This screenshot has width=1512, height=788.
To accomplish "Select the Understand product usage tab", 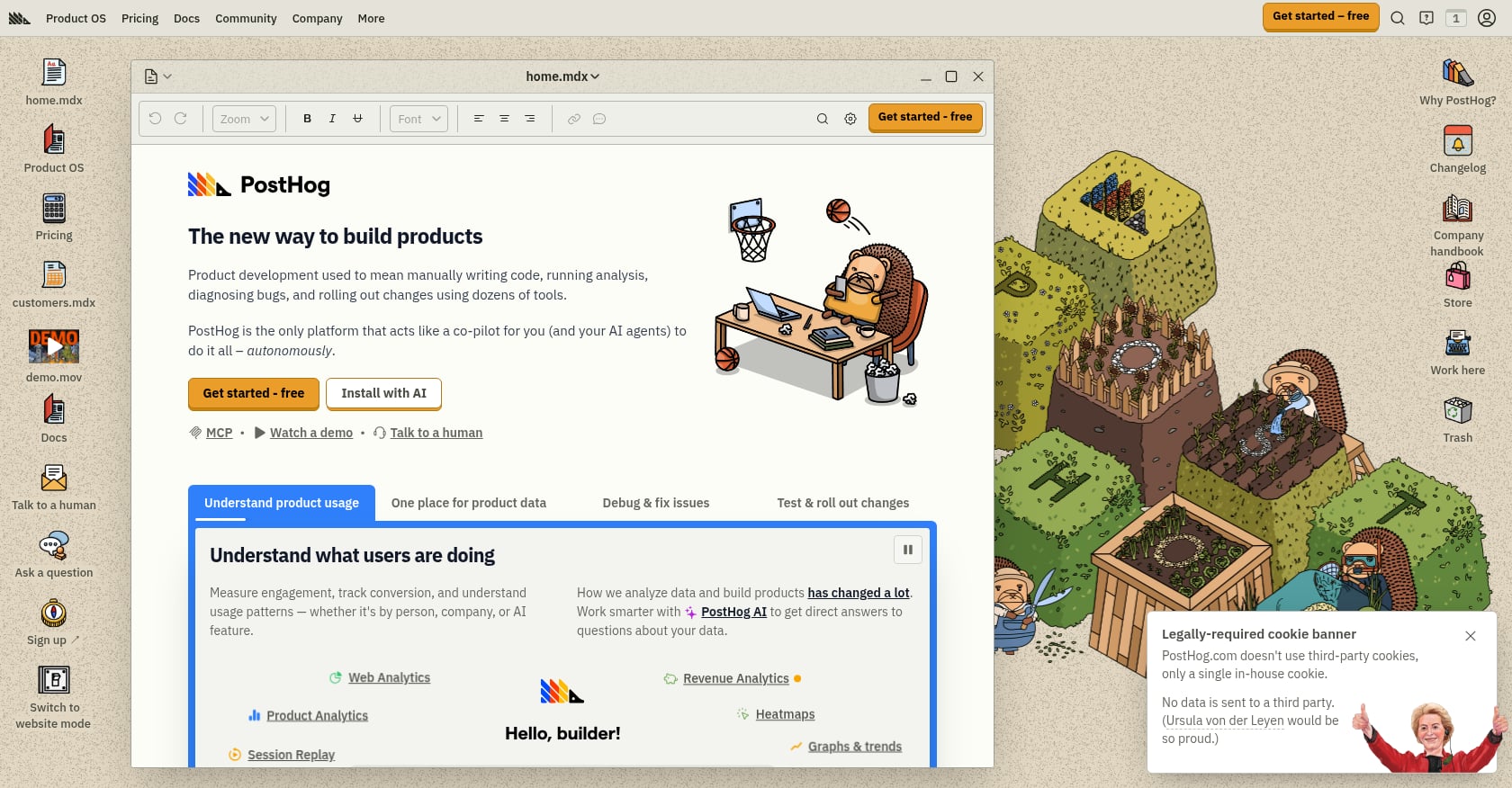I will 282,503.
